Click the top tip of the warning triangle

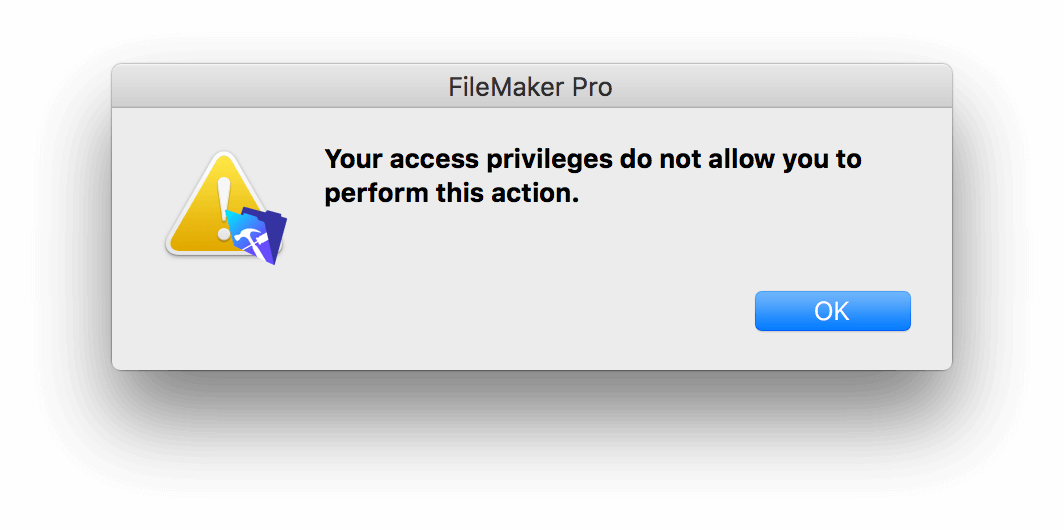tap(223, 156)
